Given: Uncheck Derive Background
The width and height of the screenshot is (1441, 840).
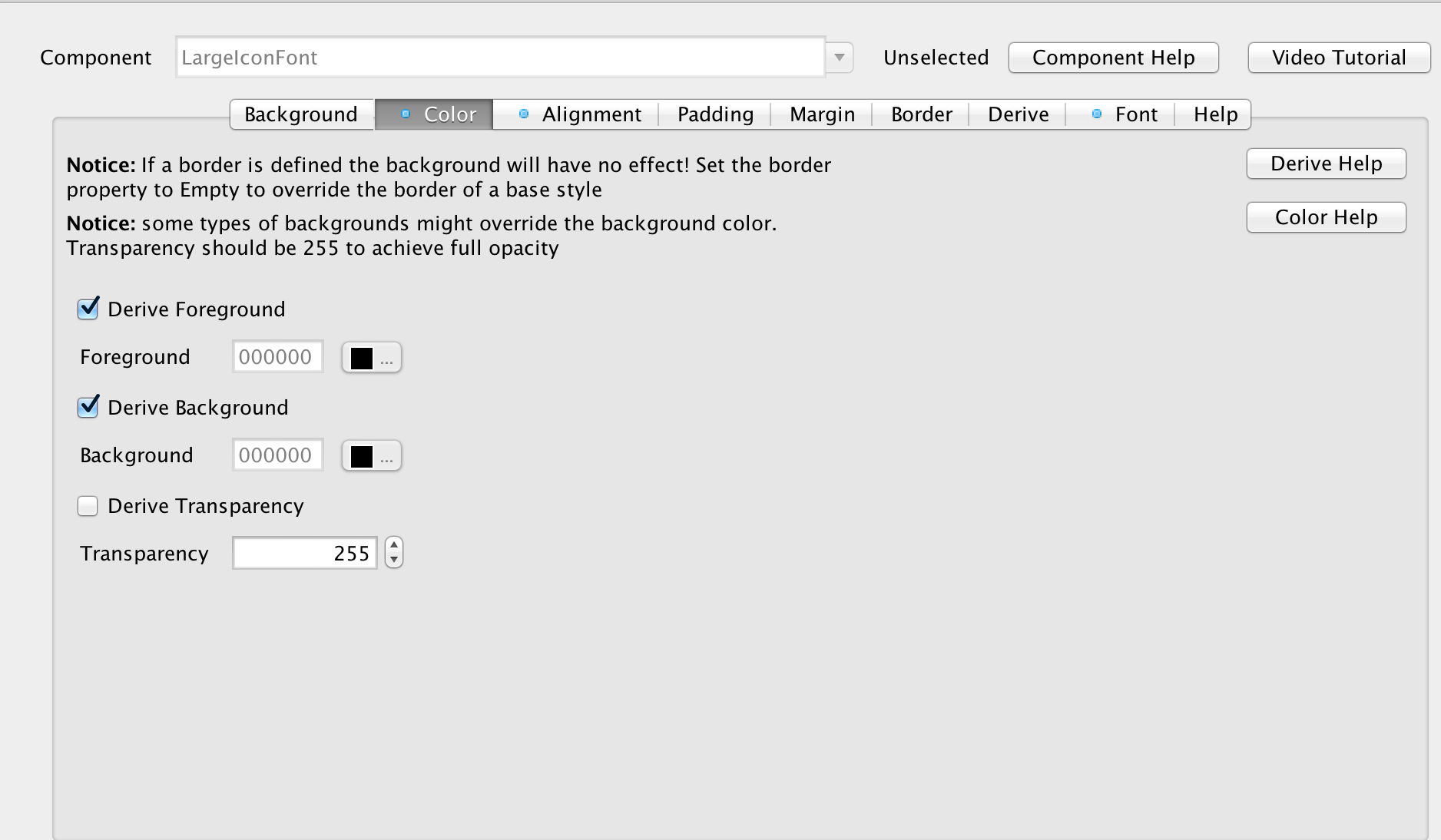Looking at the screenshot, I should (88, 407).
